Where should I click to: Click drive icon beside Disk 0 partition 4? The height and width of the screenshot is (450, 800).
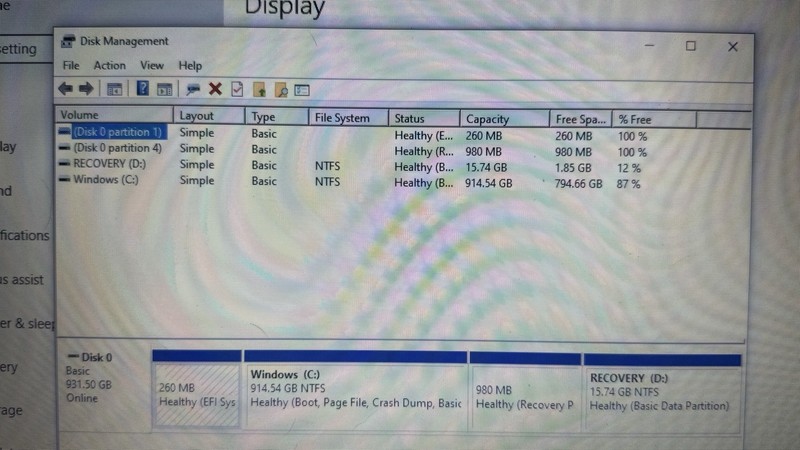(64, 147)
